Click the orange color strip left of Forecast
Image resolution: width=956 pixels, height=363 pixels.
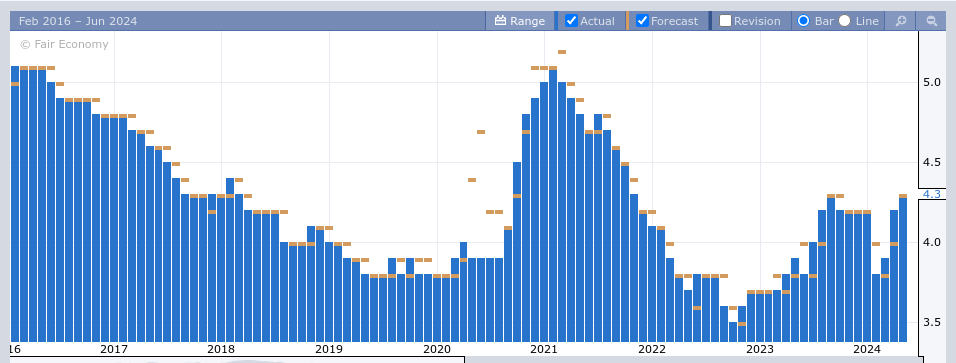627,21
